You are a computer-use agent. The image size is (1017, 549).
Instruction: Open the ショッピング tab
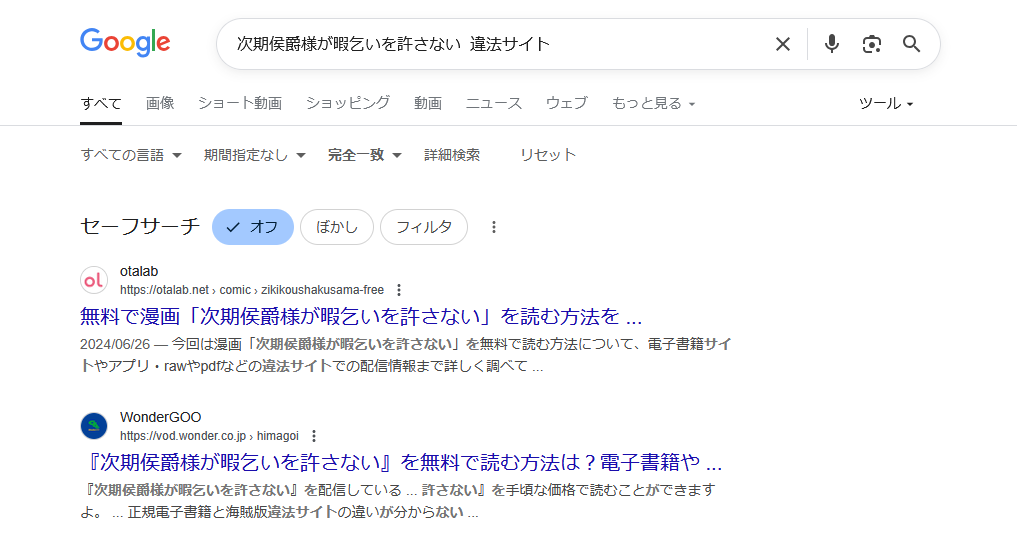coord(348,103)
